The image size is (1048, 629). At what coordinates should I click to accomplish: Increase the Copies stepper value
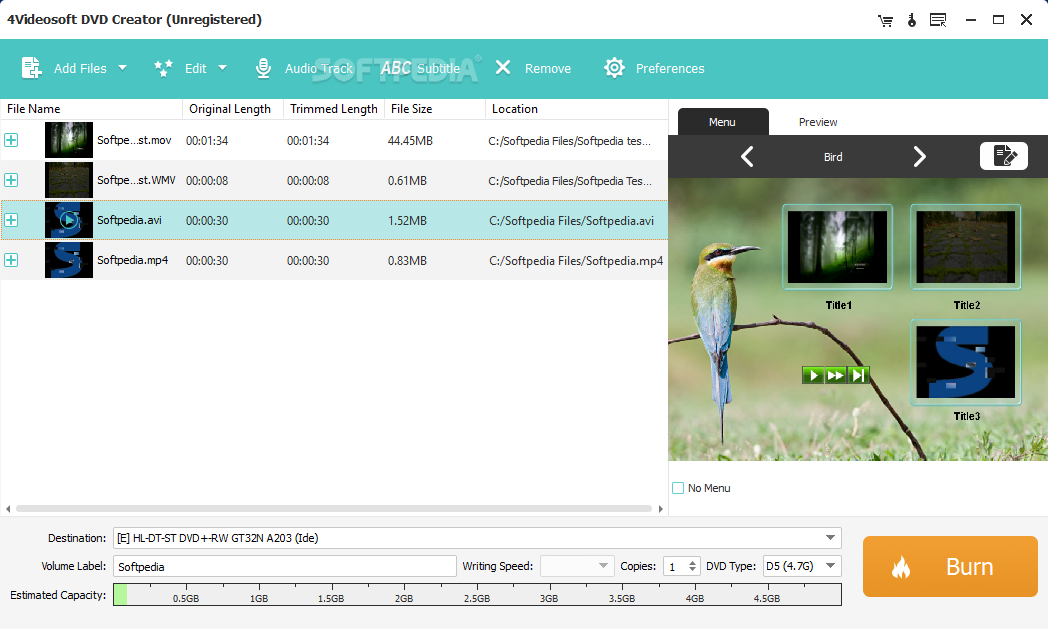tap(692, 562)
